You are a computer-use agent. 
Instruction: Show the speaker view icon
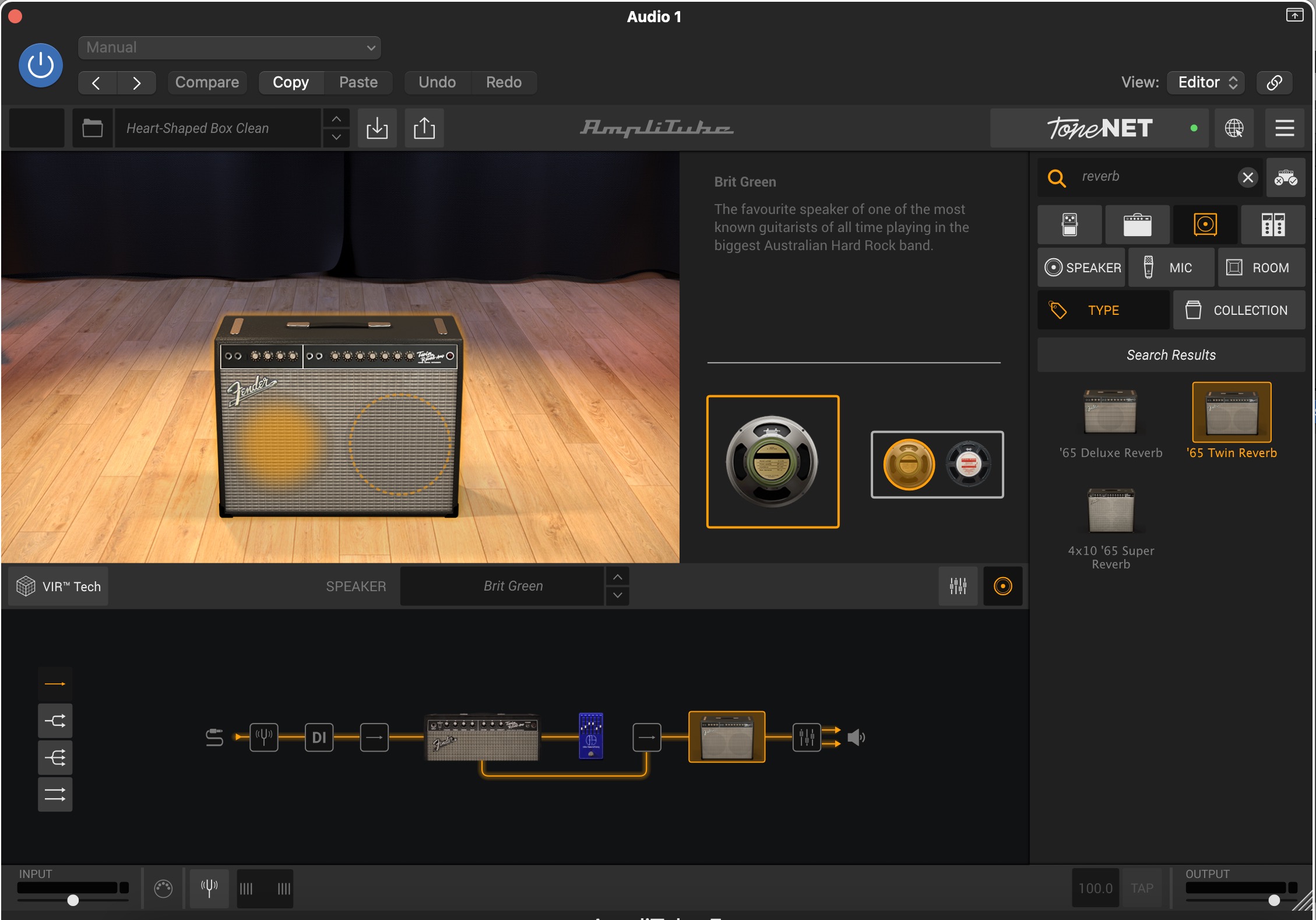(x=1003, y=586)
